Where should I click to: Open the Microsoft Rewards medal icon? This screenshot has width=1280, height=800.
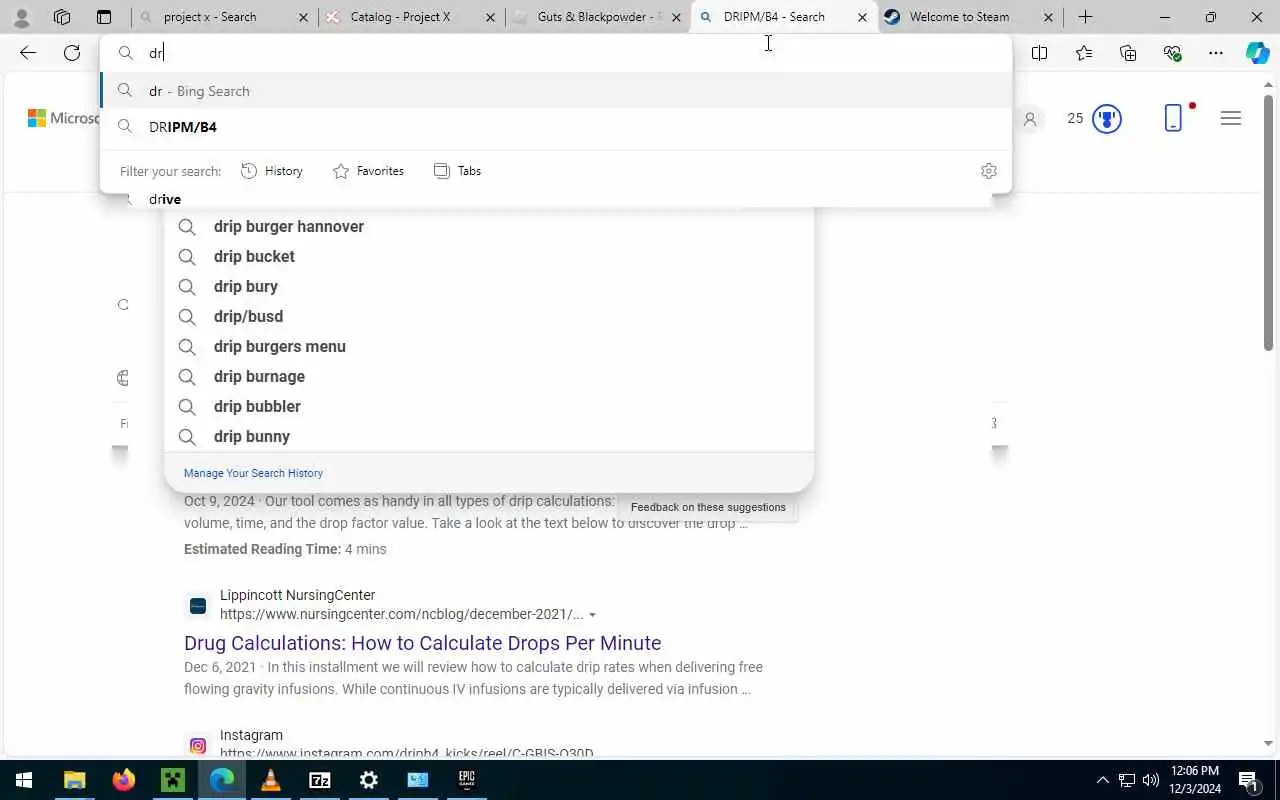click(x=1107, y=119)
